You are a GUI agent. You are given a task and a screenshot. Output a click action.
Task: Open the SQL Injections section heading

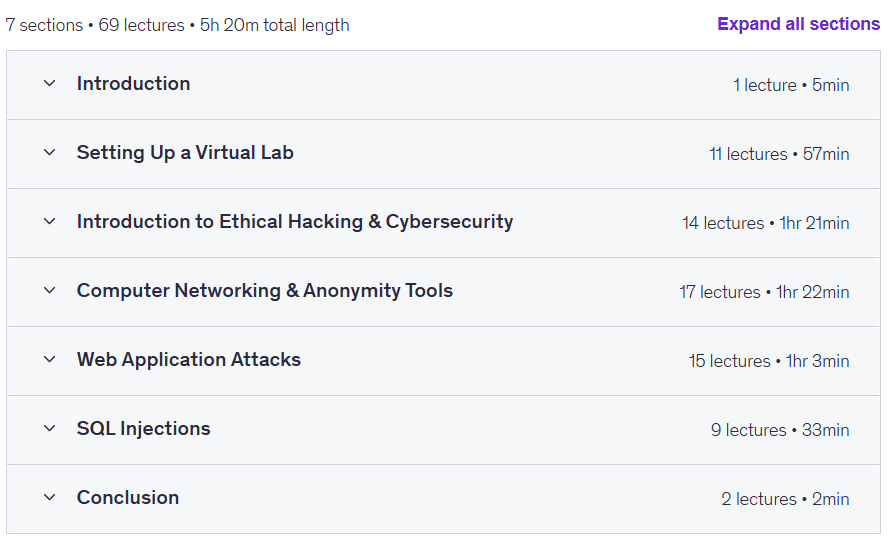144,429
